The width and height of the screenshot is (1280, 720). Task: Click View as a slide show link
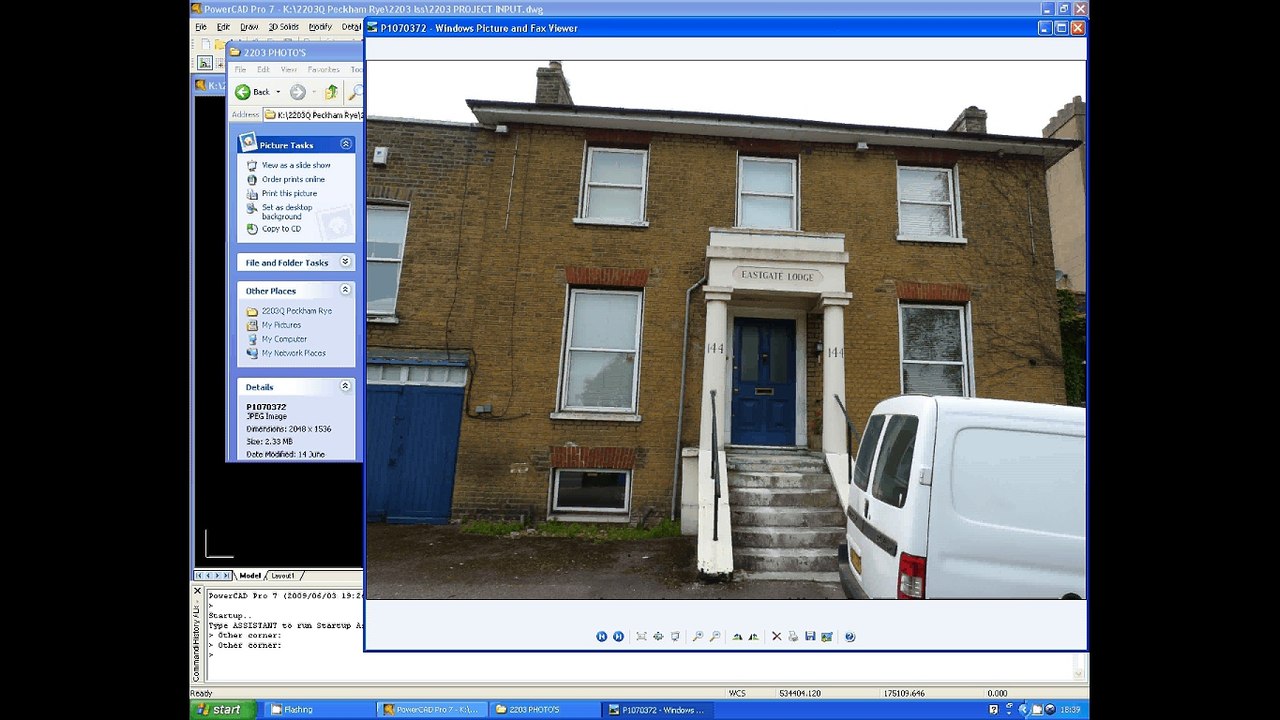point(296,165)
